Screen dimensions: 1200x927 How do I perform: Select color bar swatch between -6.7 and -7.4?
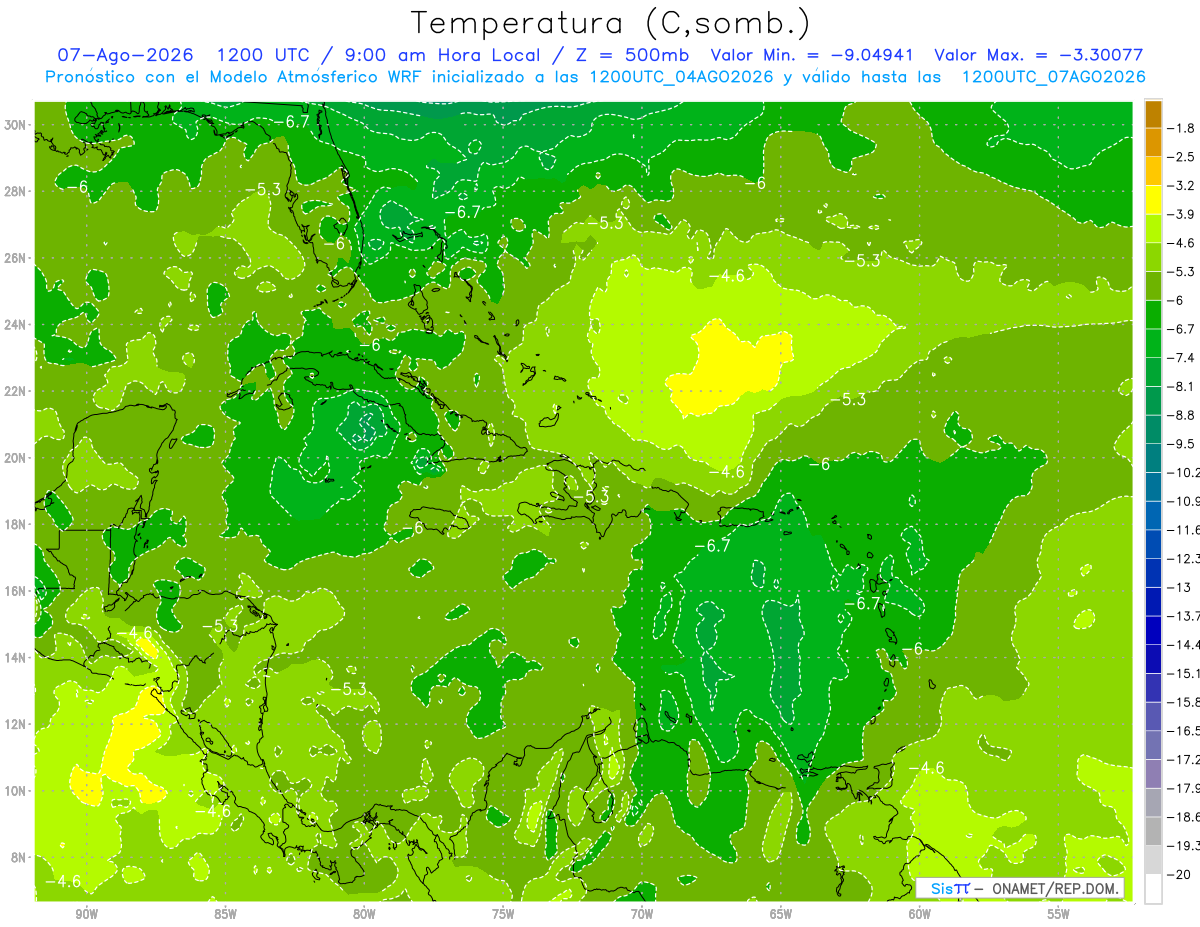(x=1153, y=343)
